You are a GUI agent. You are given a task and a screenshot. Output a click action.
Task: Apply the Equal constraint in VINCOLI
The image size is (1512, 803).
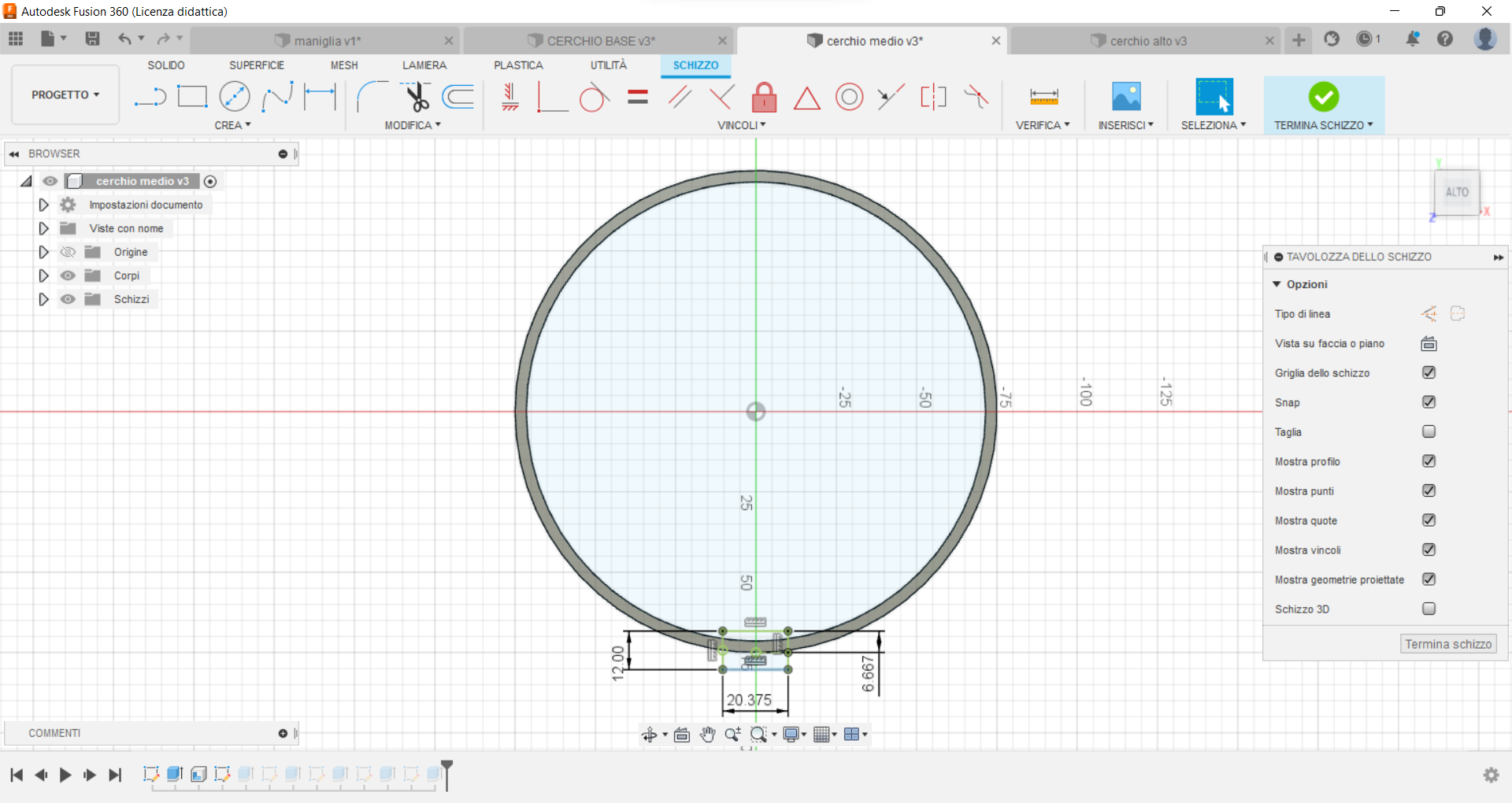pyautogui.click(x=637, y=96)
